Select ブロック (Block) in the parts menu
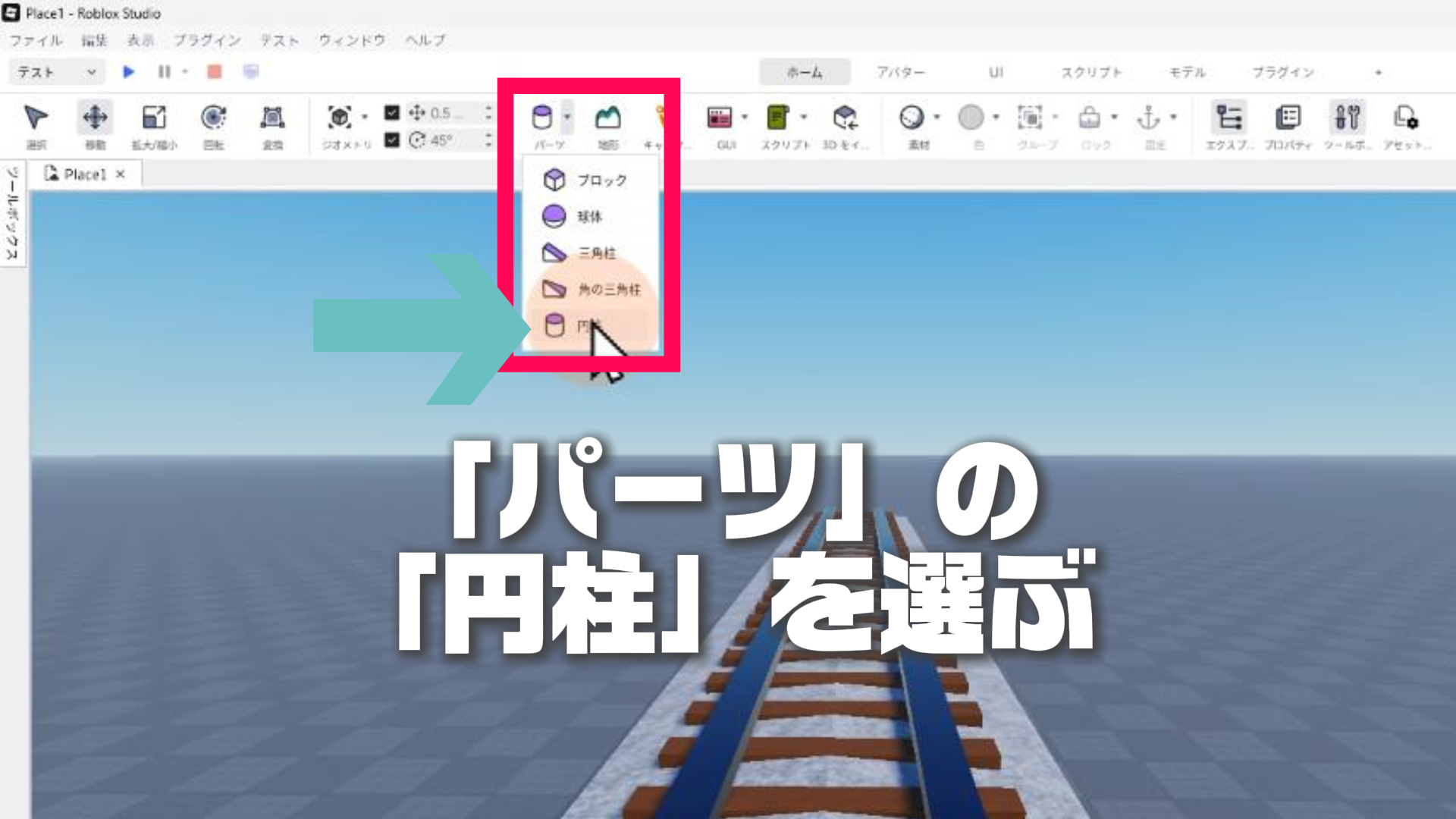This screenshot has width=1456, height=819. (601, 180)
